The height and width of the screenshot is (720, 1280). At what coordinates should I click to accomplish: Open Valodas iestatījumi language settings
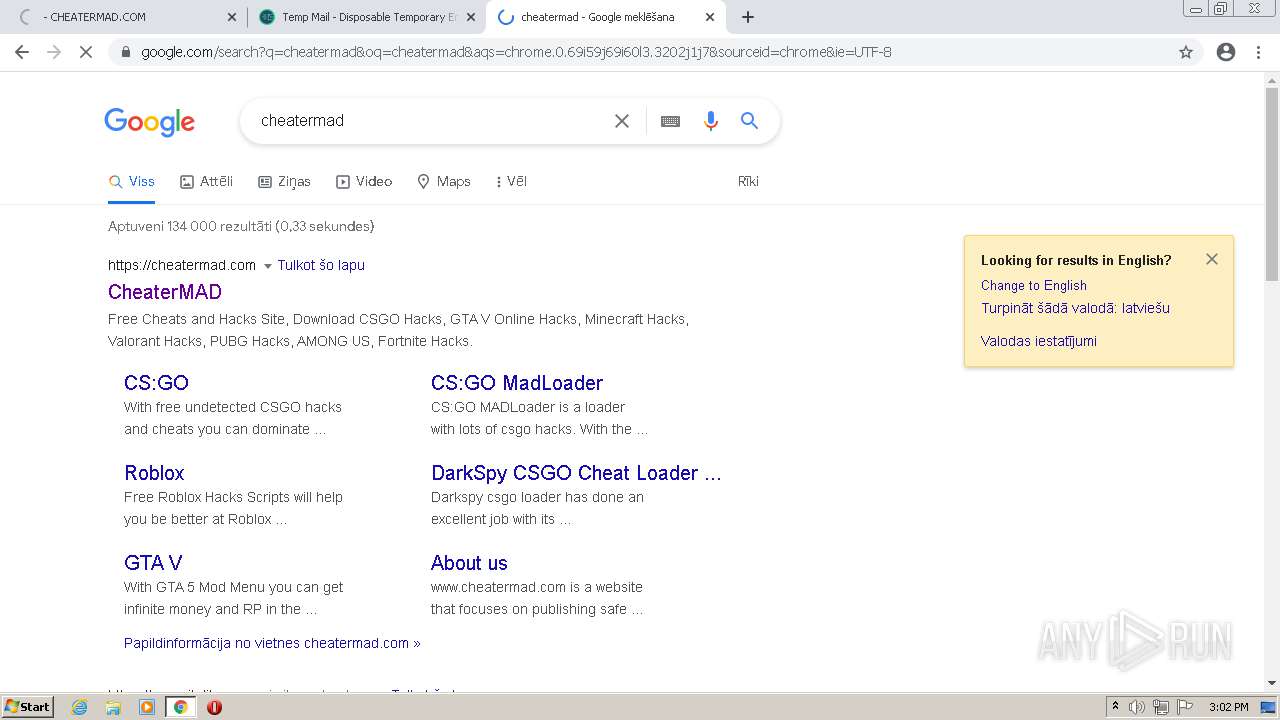coord(1039,341)
